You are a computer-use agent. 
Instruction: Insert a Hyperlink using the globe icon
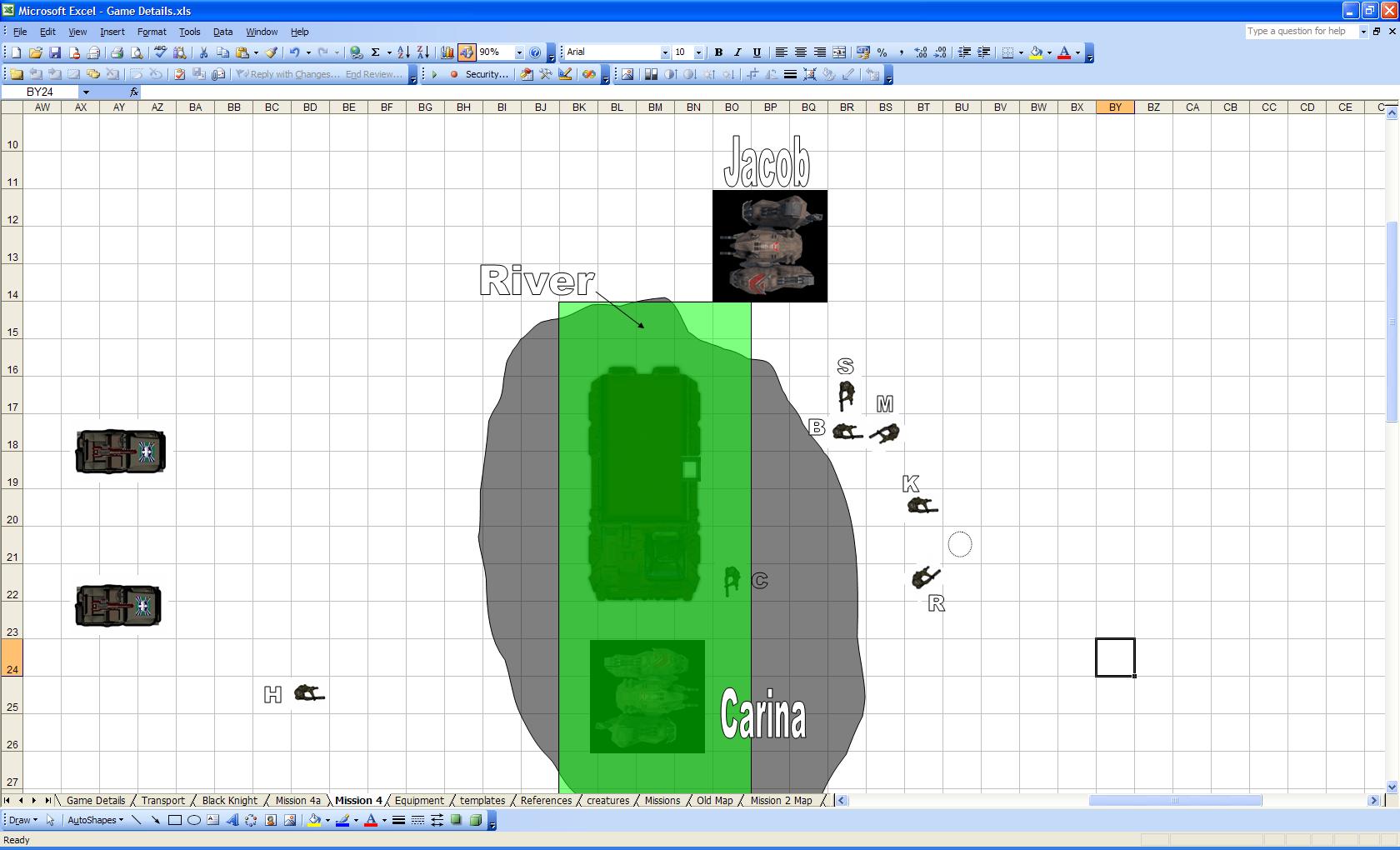coord(356,52)
